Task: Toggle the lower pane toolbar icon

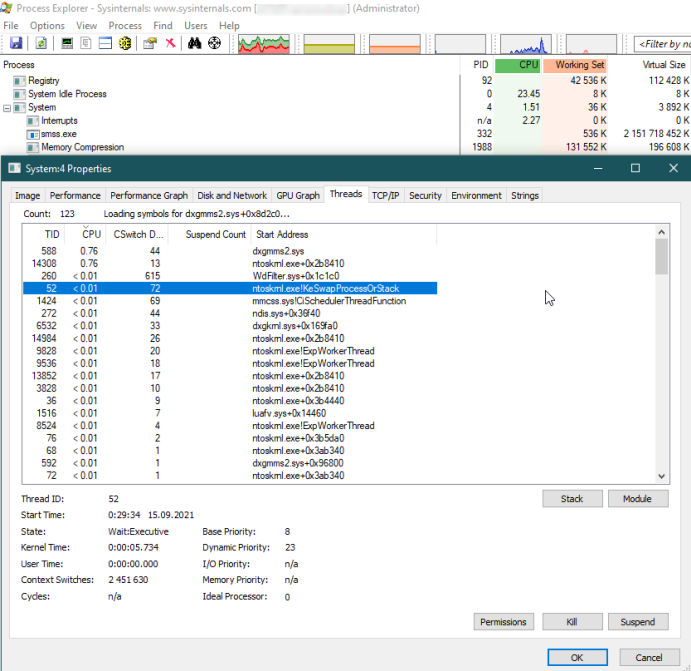Action: pyautogui.click(x=105, y=43)
